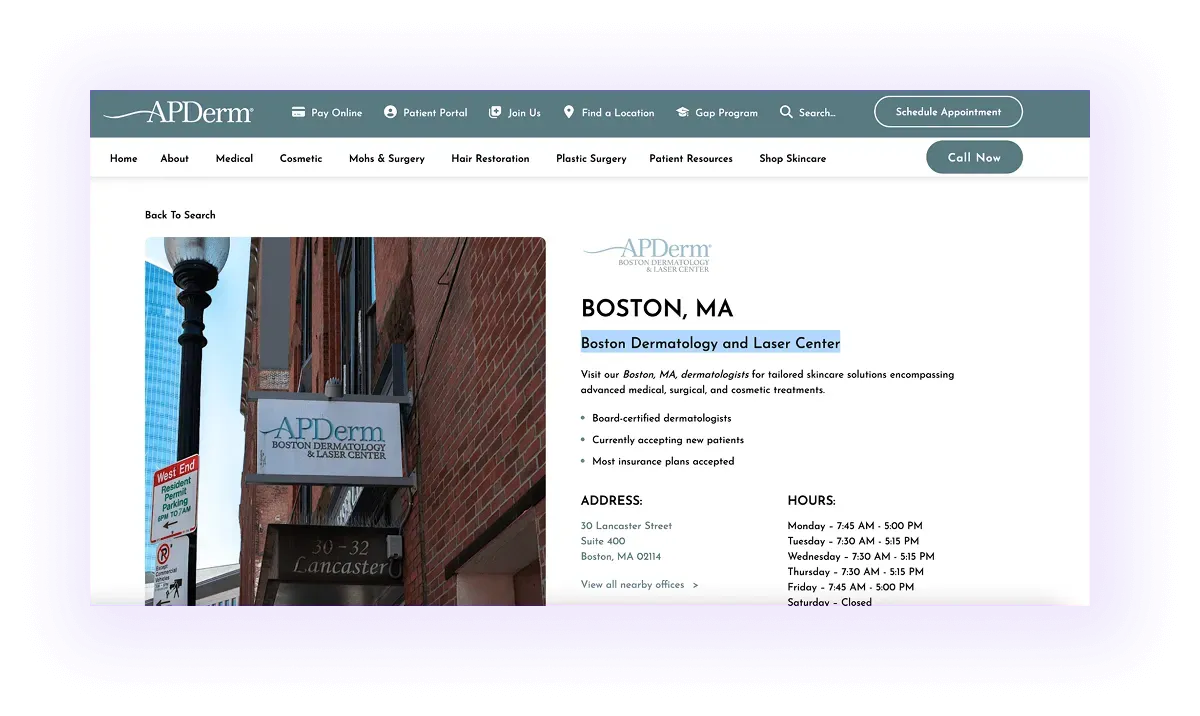Open the Medical menu

[x=235, y=158]
